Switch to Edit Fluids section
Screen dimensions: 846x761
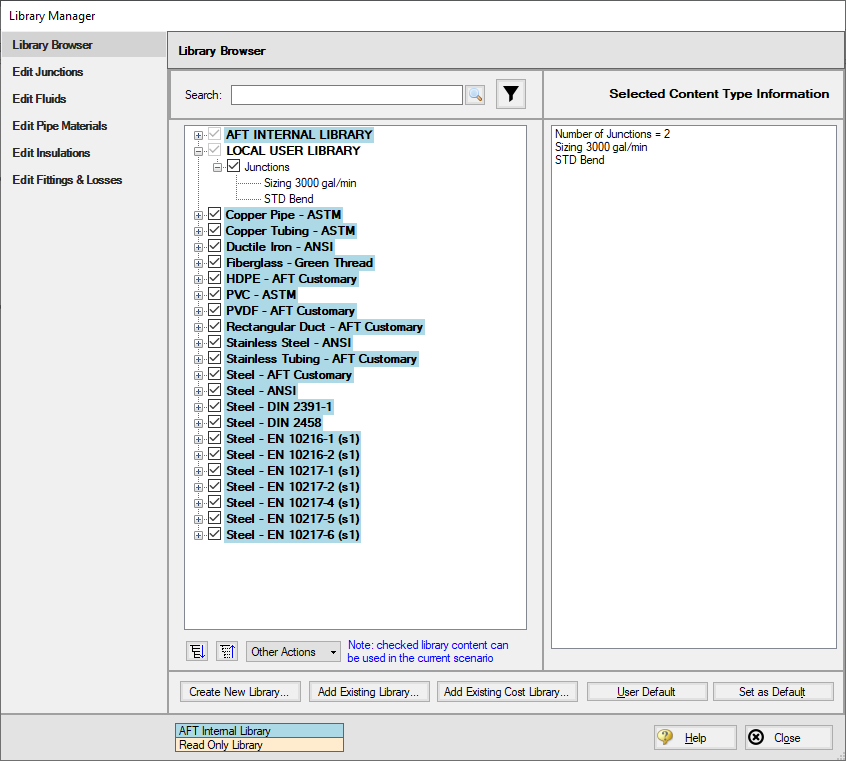[x=39, y=98]
